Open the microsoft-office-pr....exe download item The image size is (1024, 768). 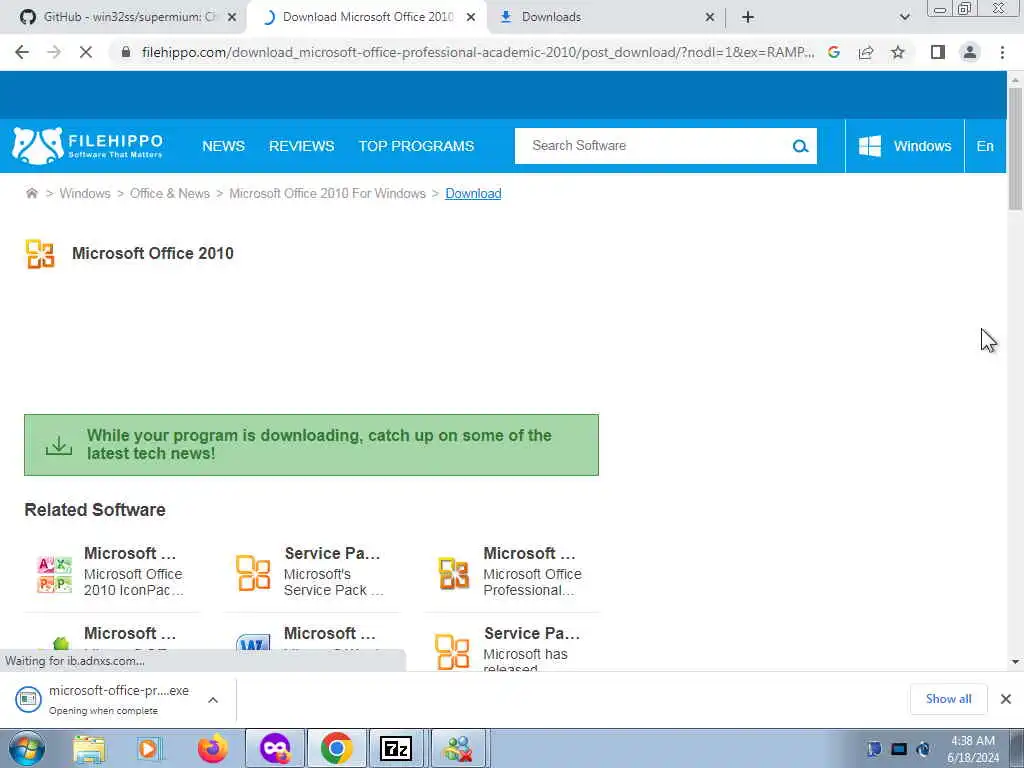[x=102, y=699]
